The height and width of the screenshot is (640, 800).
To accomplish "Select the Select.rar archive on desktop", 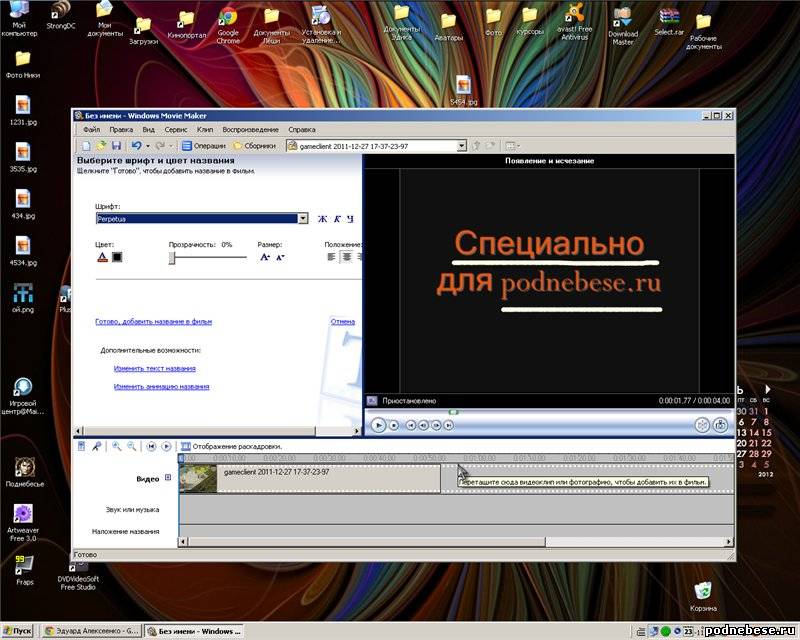I will tap(669, 22).
